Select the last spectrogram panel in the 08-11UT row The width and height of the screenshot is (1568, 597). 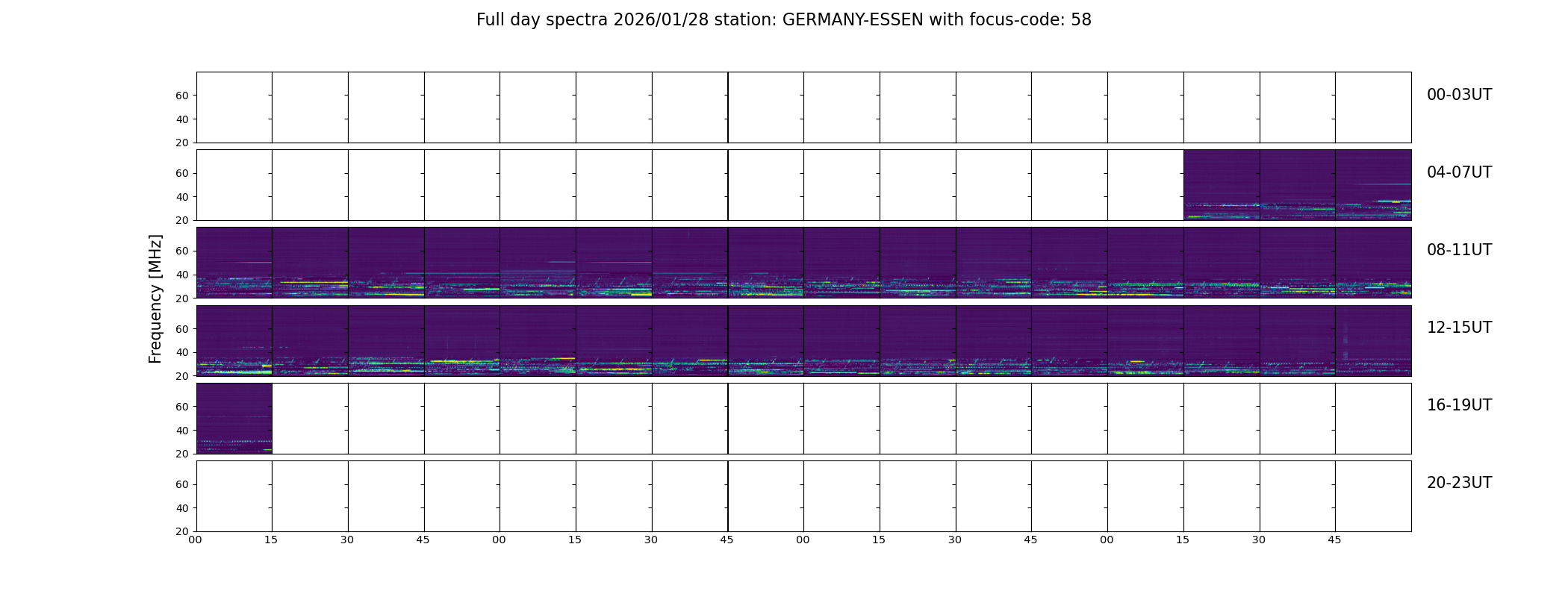click(x=1373, y=263)
